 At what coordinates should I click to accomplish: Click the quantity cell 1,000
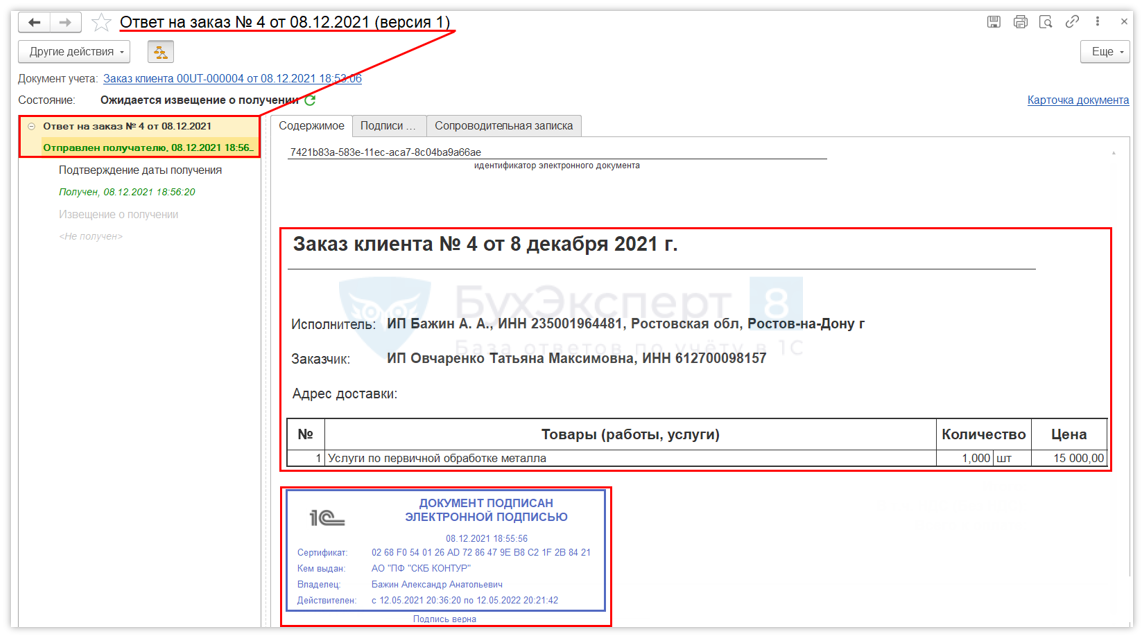965,458
